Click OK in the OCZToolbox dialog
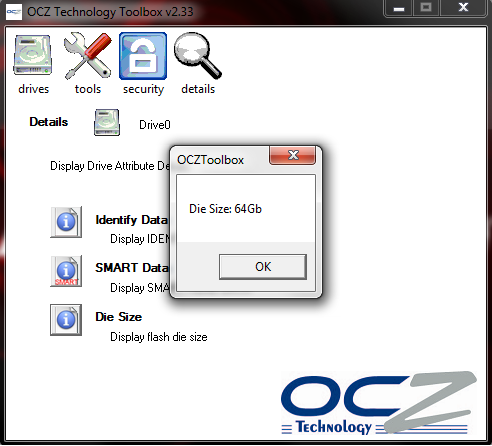 click(x=263, y=267)
